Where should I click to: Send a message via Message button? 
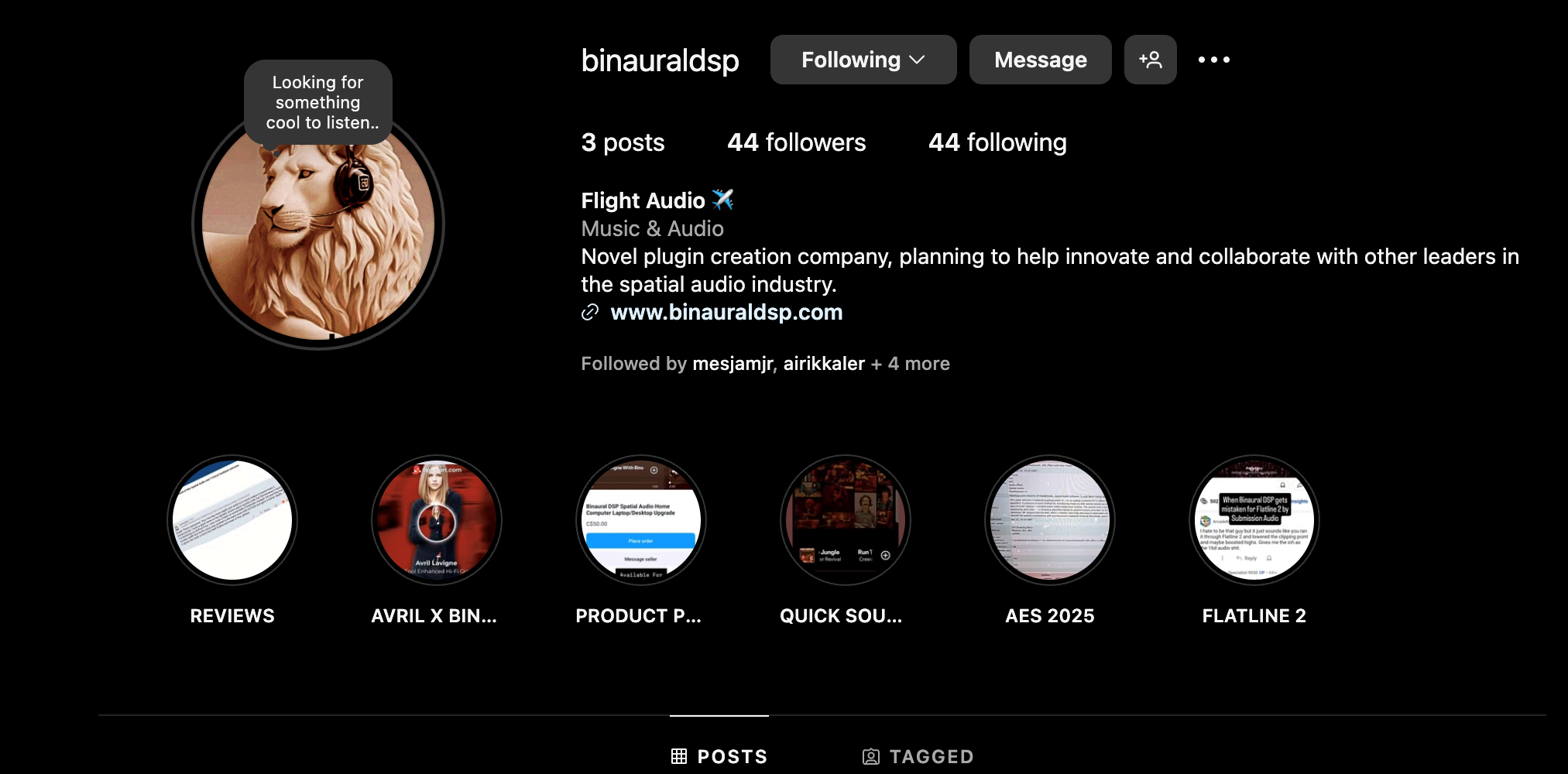coord(1041,60)
